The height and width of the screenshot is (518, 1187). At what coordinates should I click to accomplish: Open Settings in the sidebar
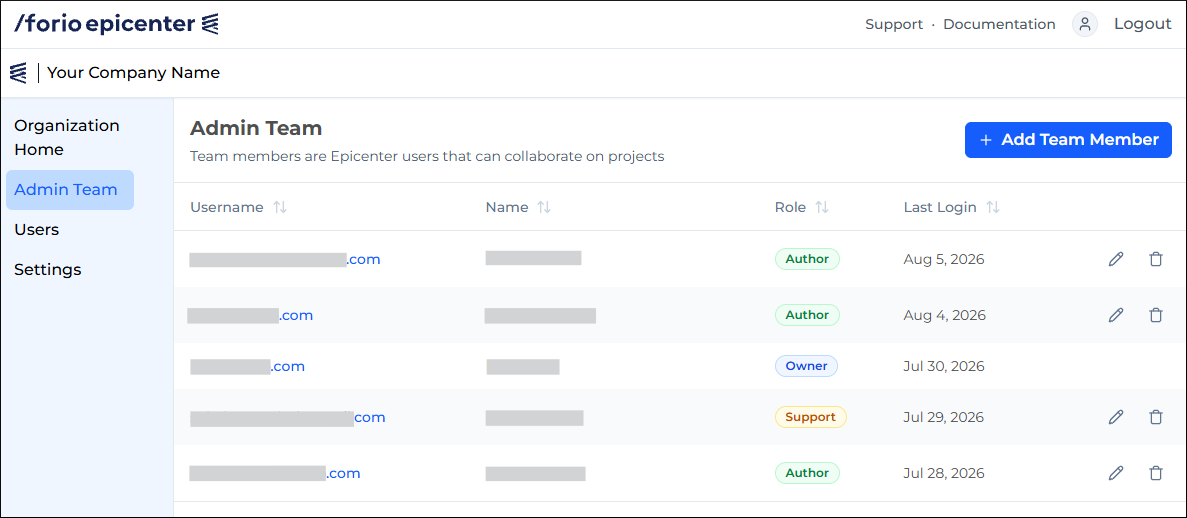click(47, 270)
